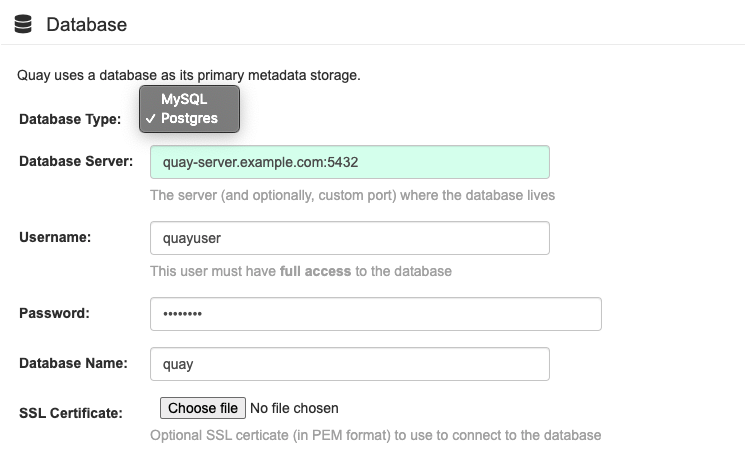
Task: Focus the Password field
Action: 375,313
